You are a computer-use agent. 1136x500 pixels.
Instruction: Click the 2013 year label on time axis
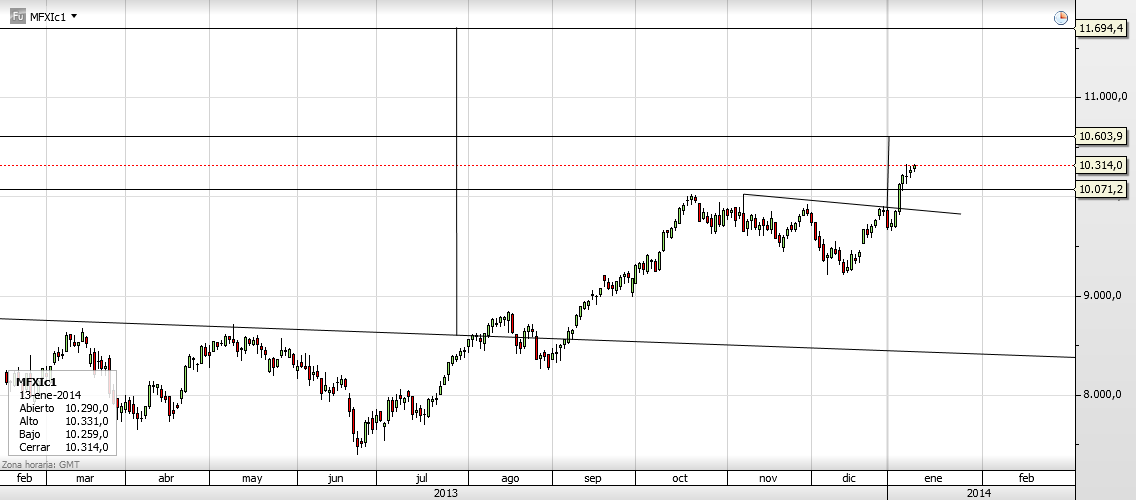click(445, 493)
